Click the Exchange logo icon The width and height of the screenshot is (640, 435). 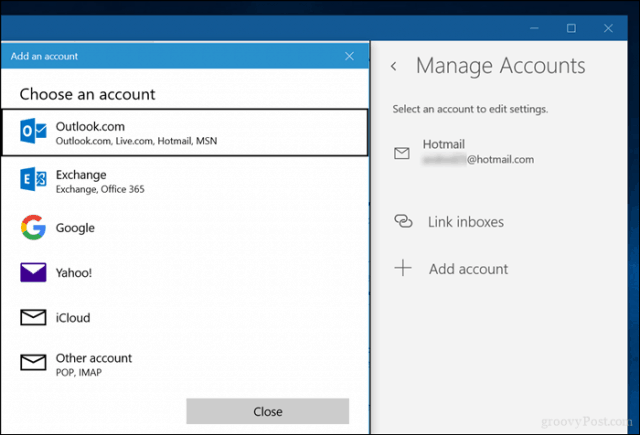[33, 179]
